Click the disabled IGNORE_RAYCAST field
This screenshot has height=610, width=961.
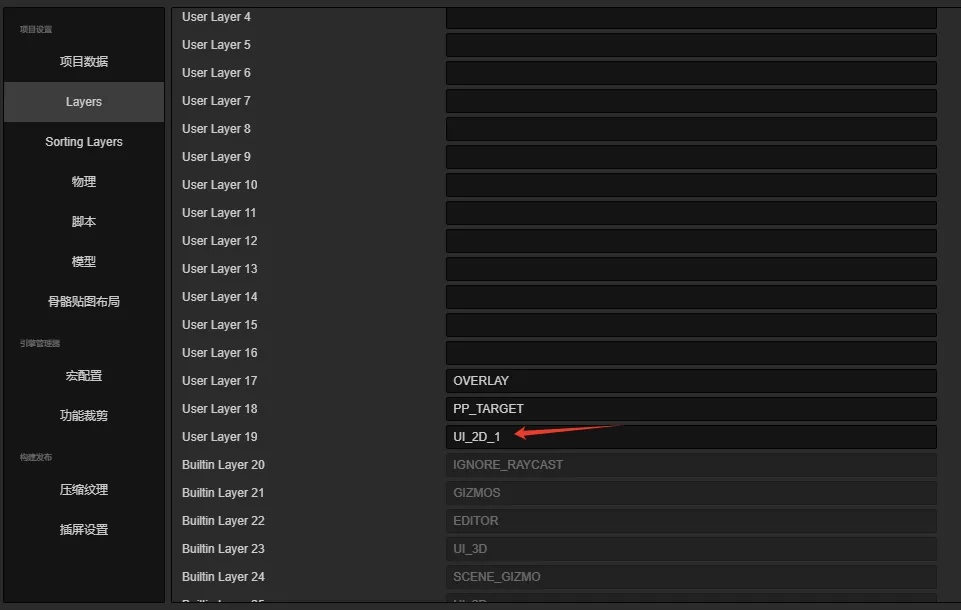click(691, 465)
